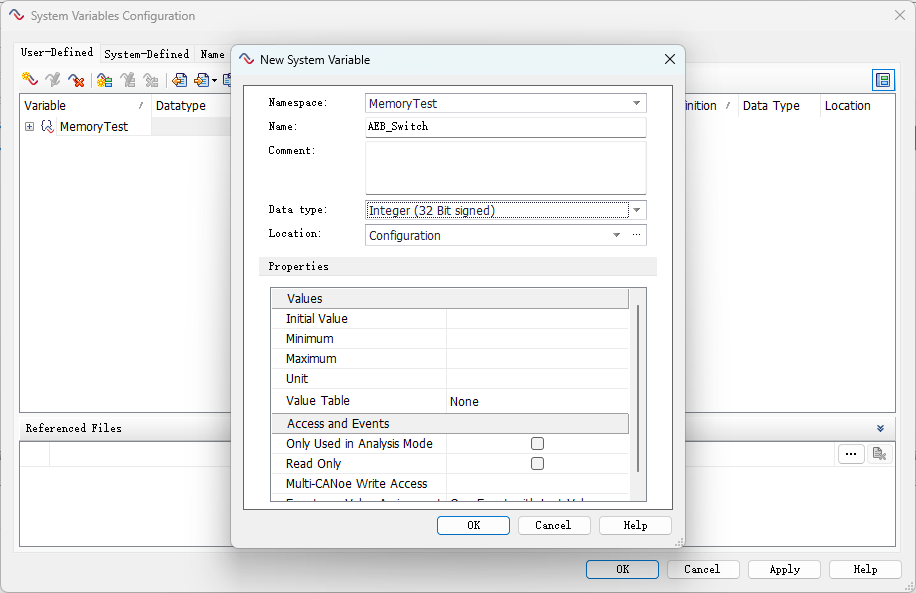Image resolution: width=916 pixels, height=593 pixels.
Task: Expand the MemoryTest tree node
Action: 30,127
